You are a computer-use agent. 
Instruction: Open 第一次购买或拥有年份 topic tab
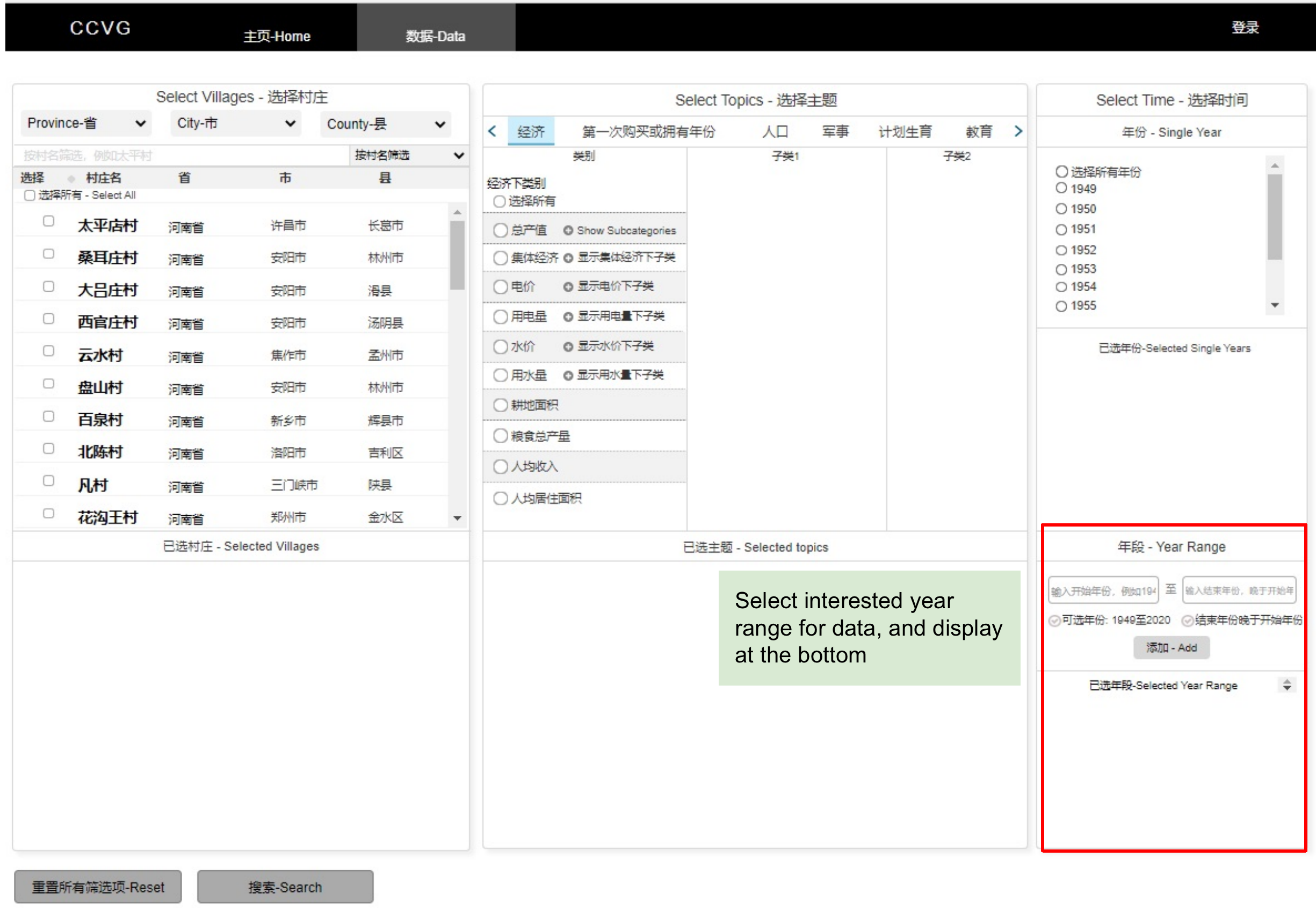648,132
